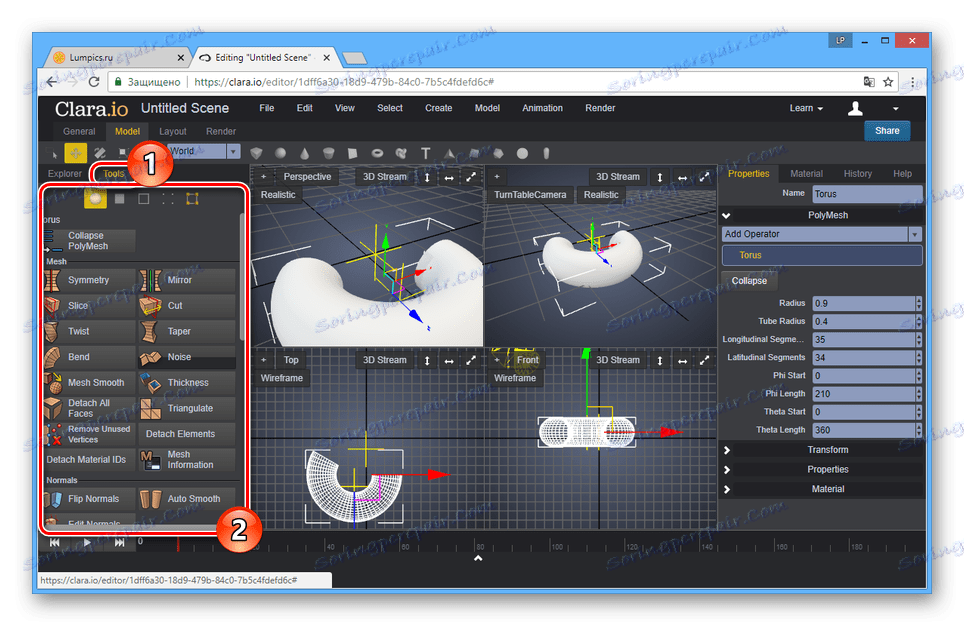This screenshot has width=964, height=626.
Task: Collapse the PolyMesh section chevron
Action: click(727, 216)
